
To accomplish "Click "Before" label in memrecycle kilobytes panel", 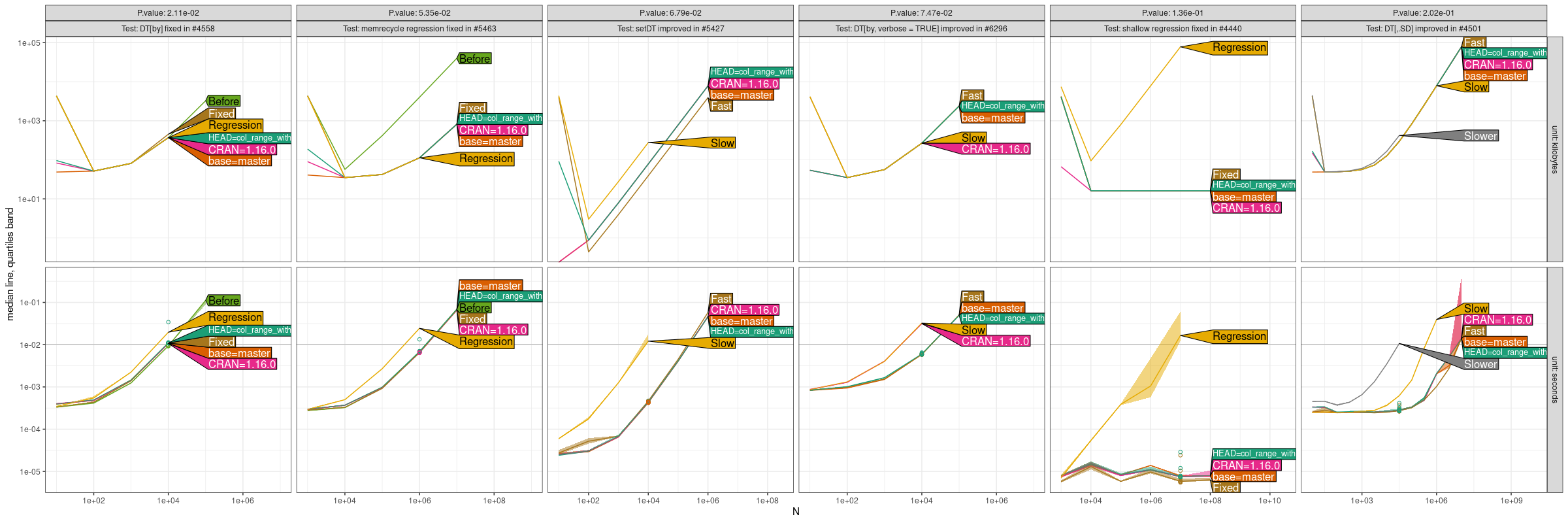I will coord(474,59).
